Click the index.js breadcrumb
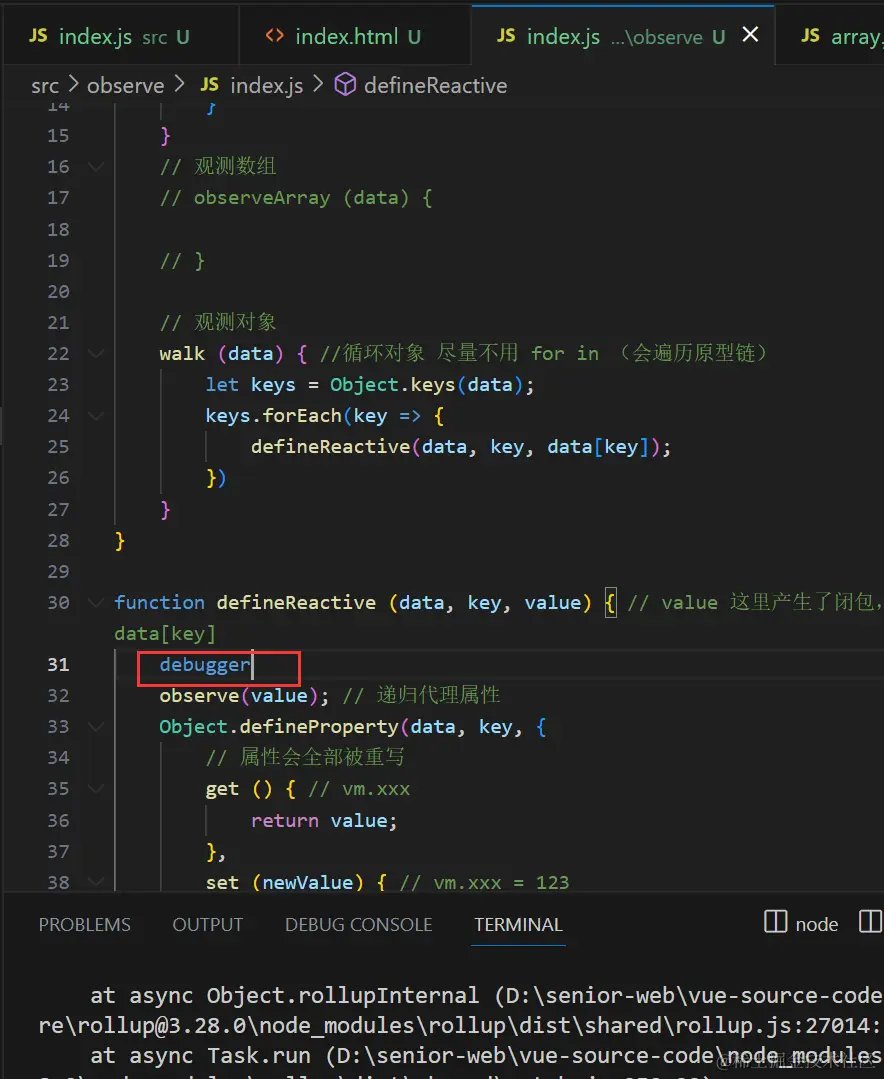This screenshot has height=1079, width=884. (266, 86)
